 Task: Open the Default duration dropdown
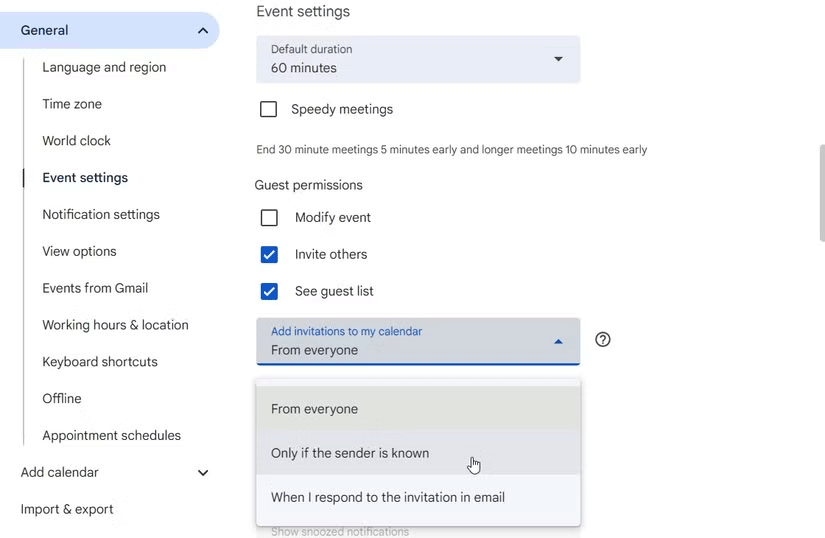pyautogui.click(x=417, y=60)
